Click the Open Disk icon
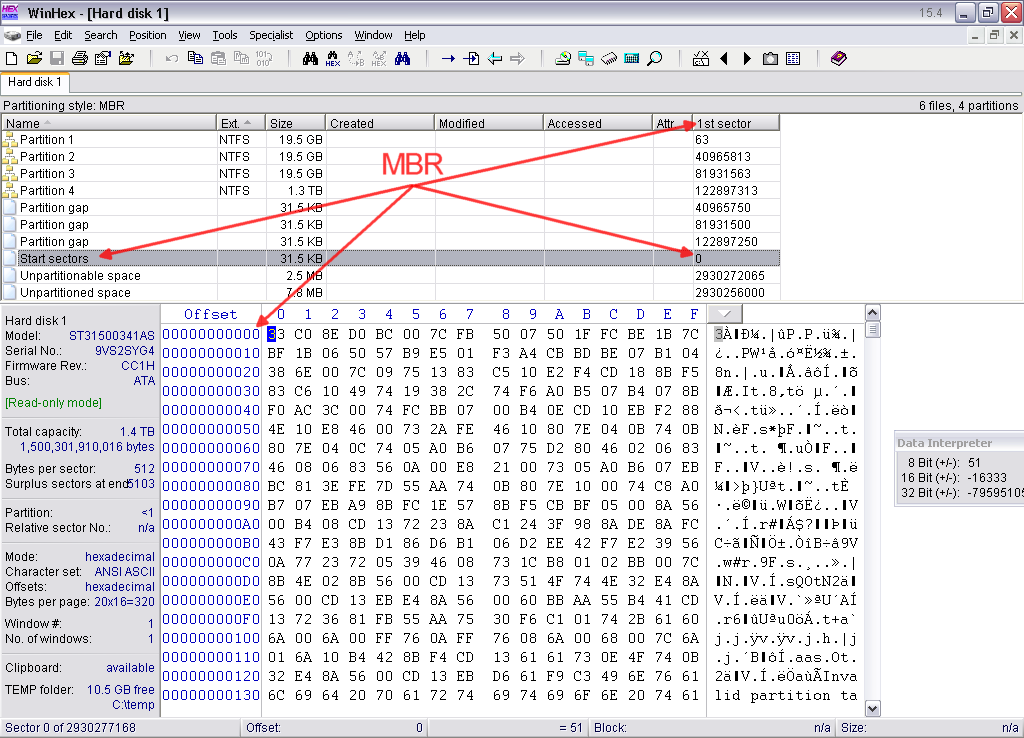The width and height of the screenshot is (1024, 738). tap(563, 59)
